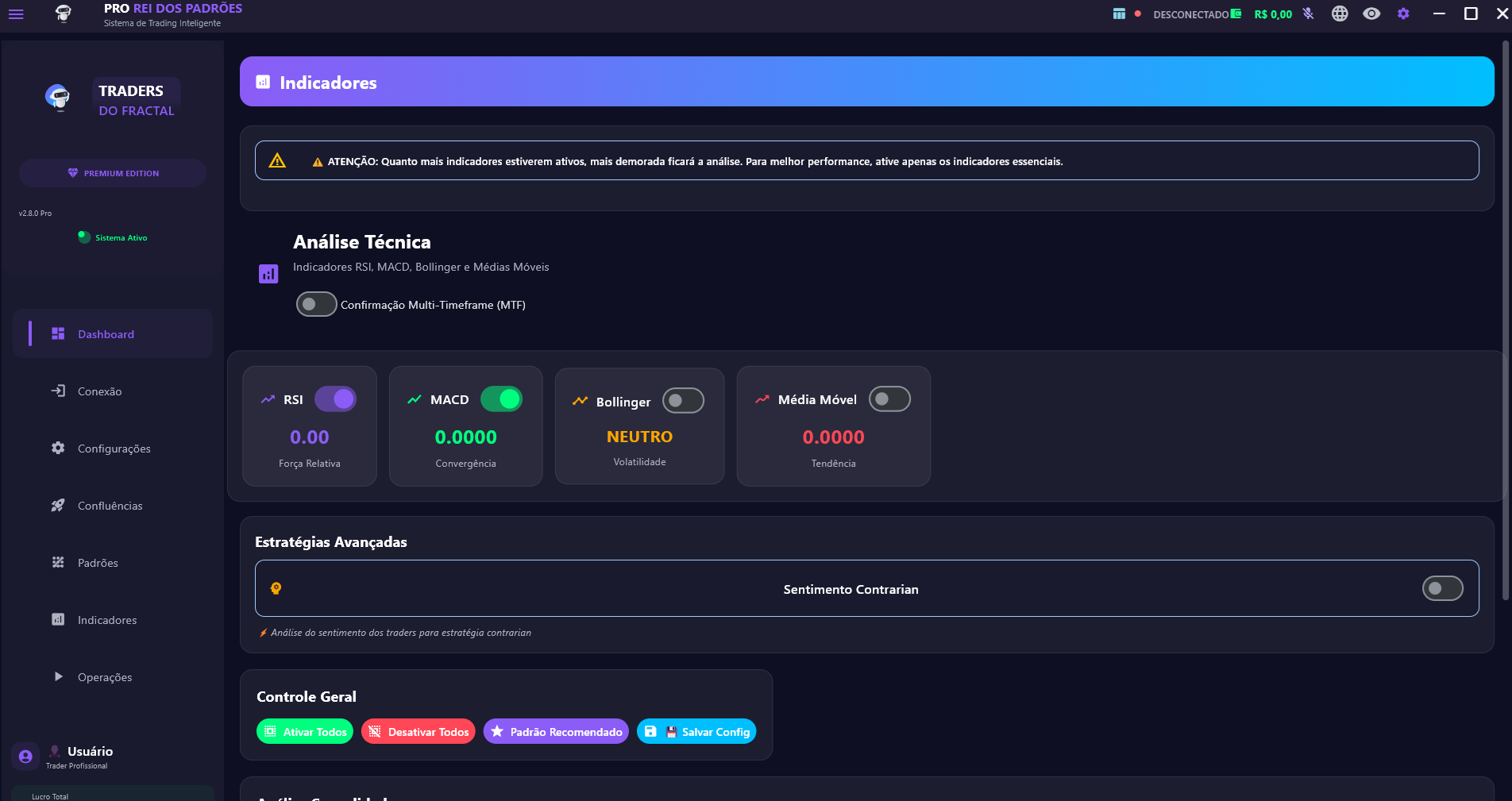Viewport: 1512px width, 801px height.
Task: Enable the Bollinger indicator toggle
Action: click(683, 401)
